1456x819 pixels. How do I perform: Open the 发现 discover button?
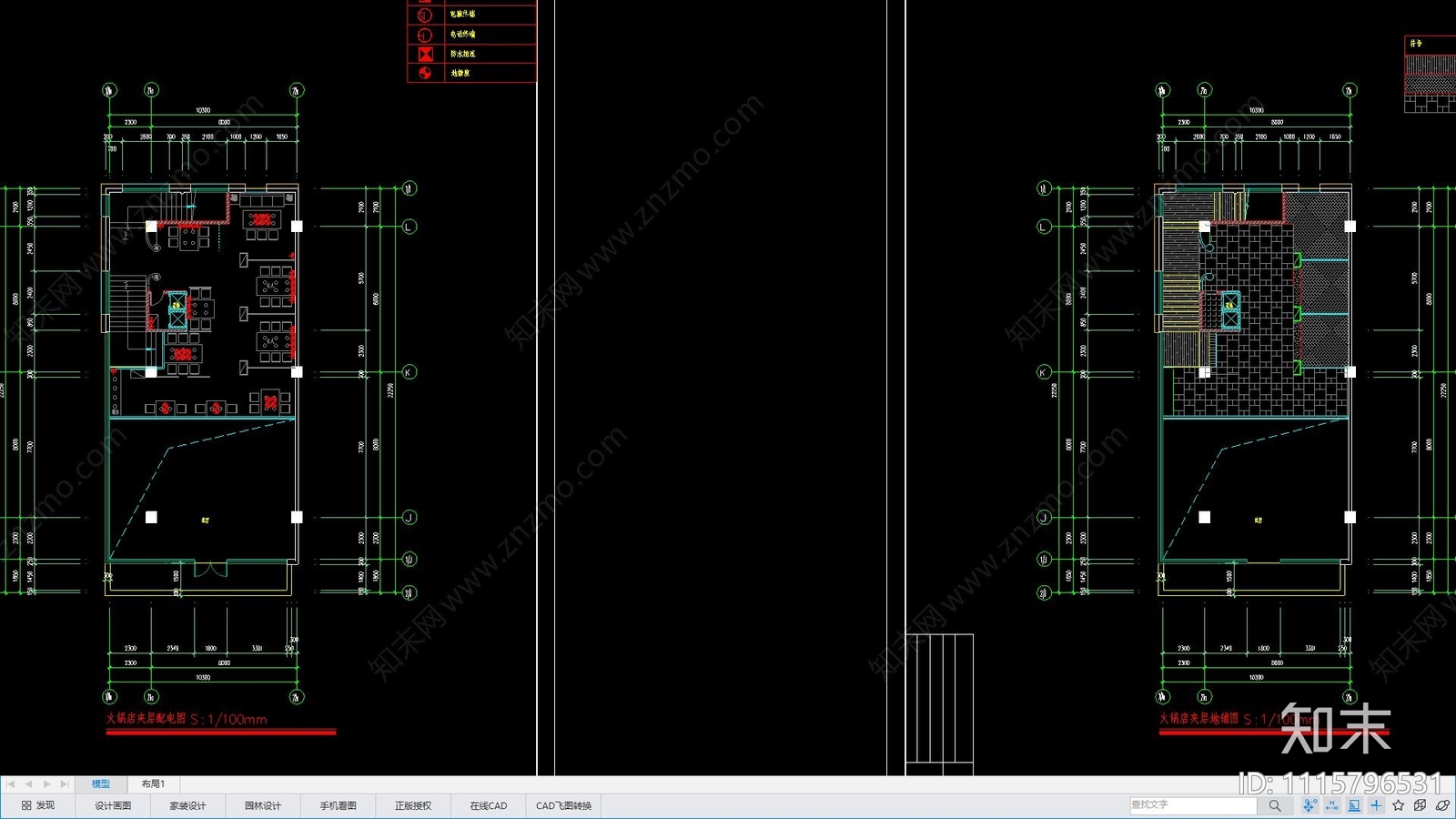38,805
